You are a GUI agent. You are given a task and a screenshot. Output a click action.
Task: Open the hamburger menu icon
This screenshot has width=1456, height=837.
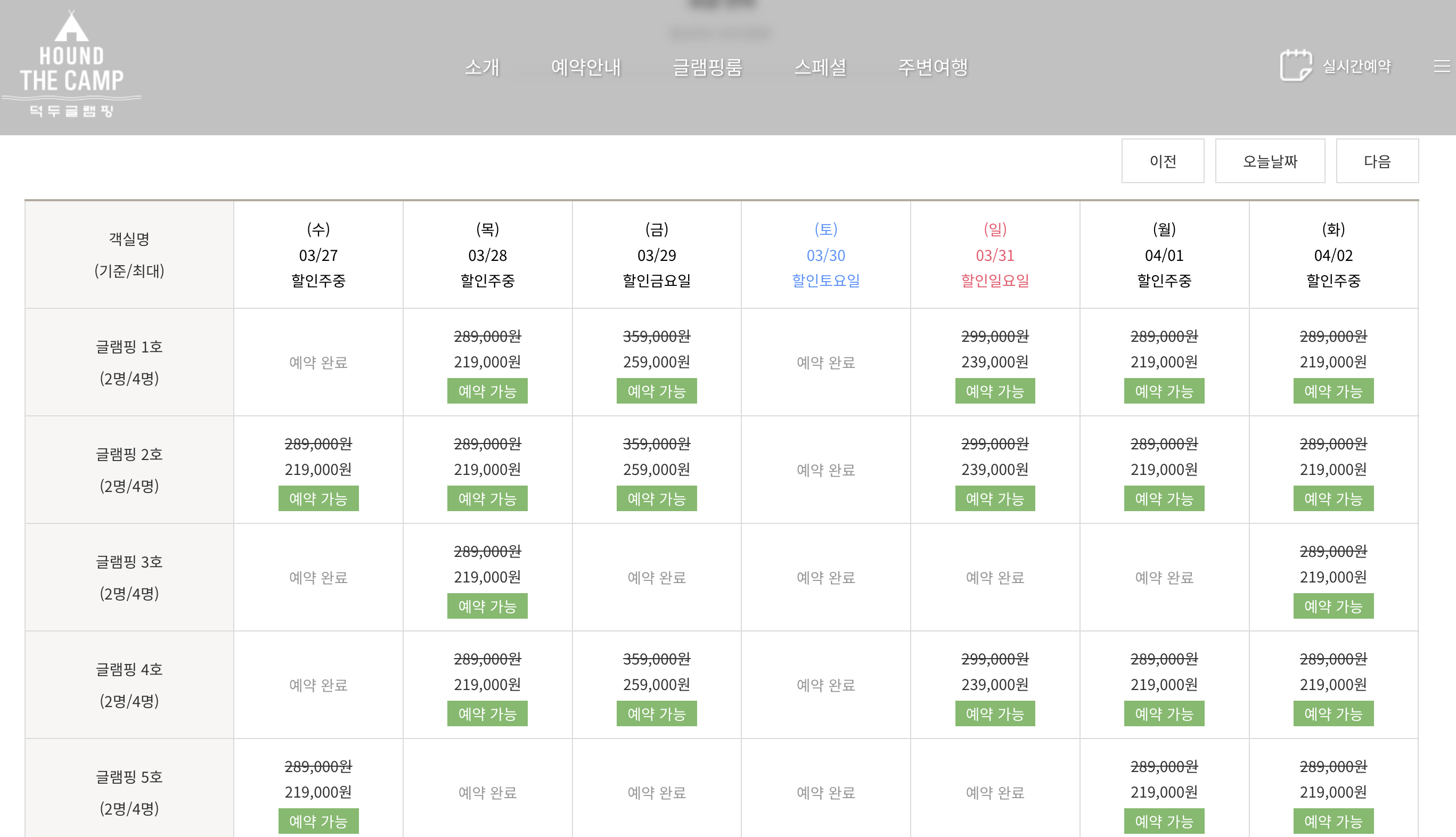1442,67
